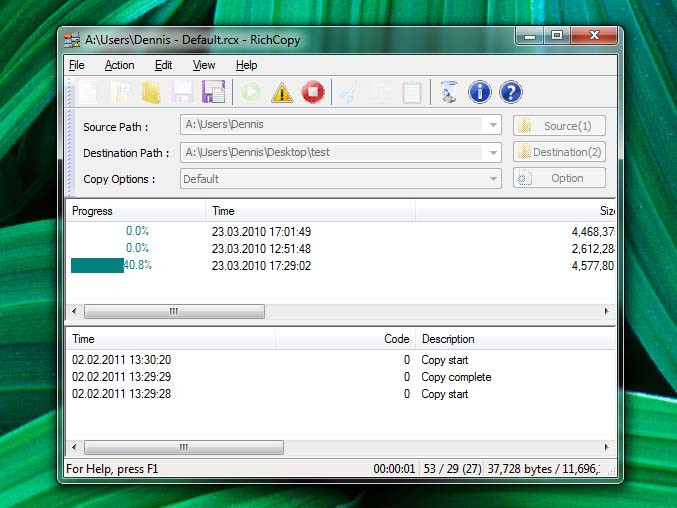This screenshot has width=677, height=508.
Task: Click the size value 2,612,28
Action: click(593, 249)
